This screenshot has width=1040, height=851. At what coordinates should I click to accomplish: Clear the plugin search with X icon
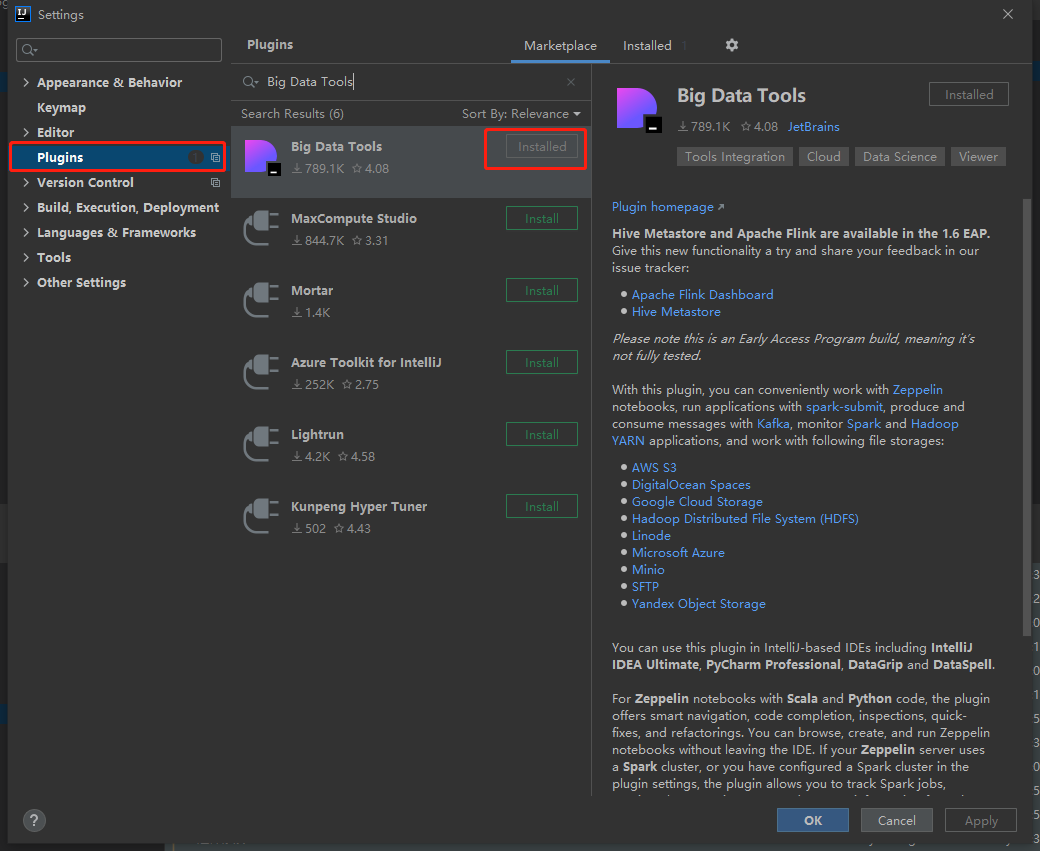[x=571, y=82]
